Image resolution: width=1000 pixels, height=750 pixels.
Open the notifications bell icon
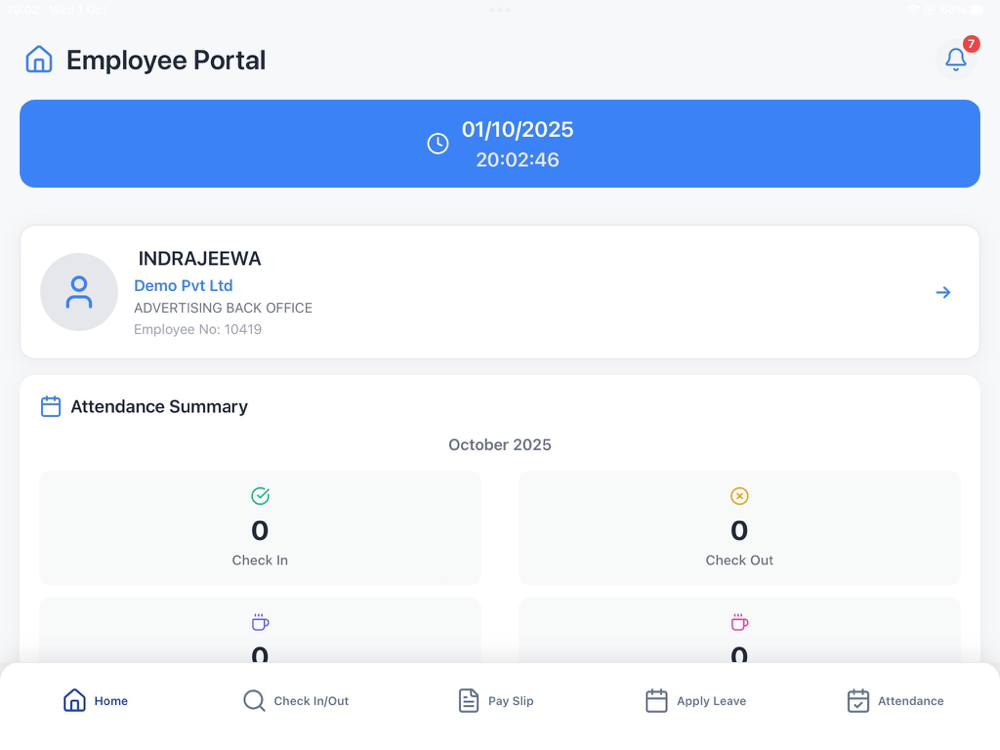(x=956, y=59)
